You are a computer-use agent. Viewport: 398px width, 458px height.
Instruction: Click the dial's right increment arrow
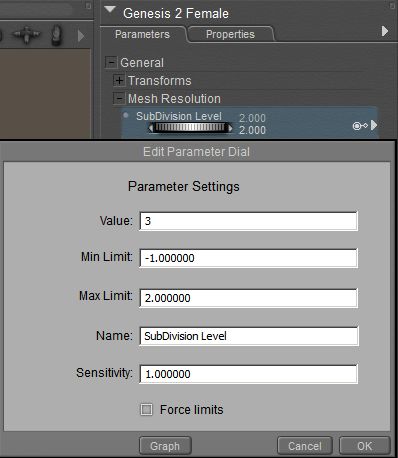(x=230, y=127)
